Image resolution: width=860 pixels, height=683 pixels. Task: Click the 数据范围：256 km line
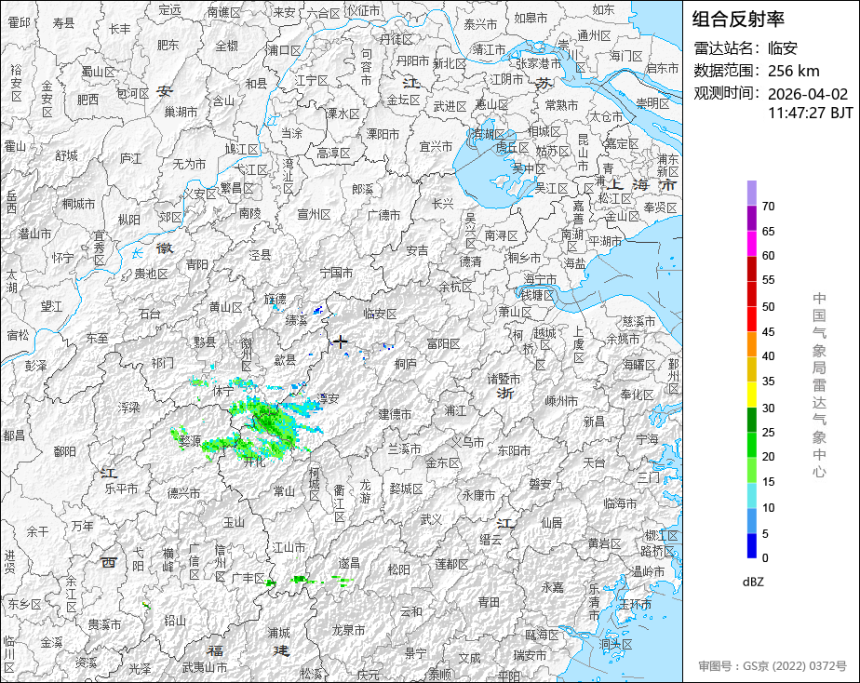pos(756,71)
